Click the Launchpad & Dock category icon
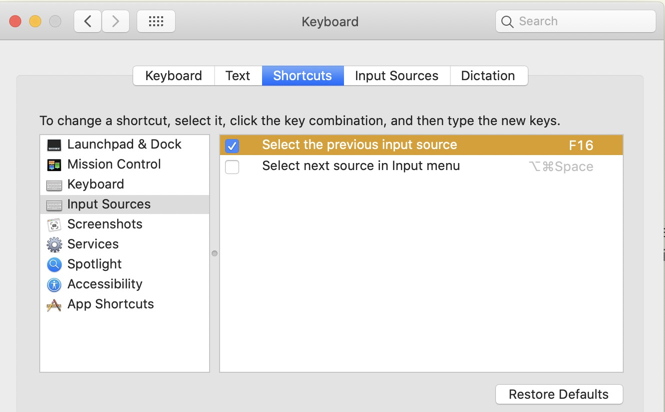The height and width of the screenshot is (412, 665). 54,145
